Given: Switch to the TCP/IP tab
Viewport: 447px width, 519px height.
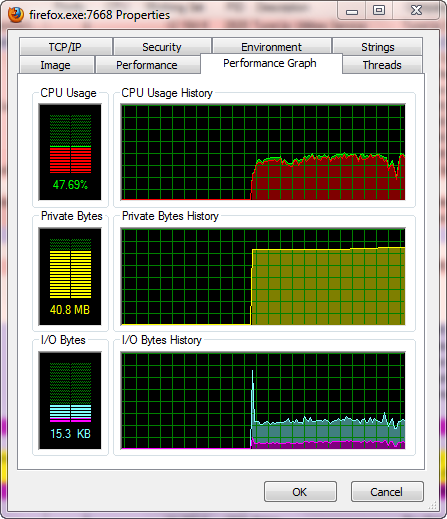Looking at the screenshot, I should click(65, 47).
